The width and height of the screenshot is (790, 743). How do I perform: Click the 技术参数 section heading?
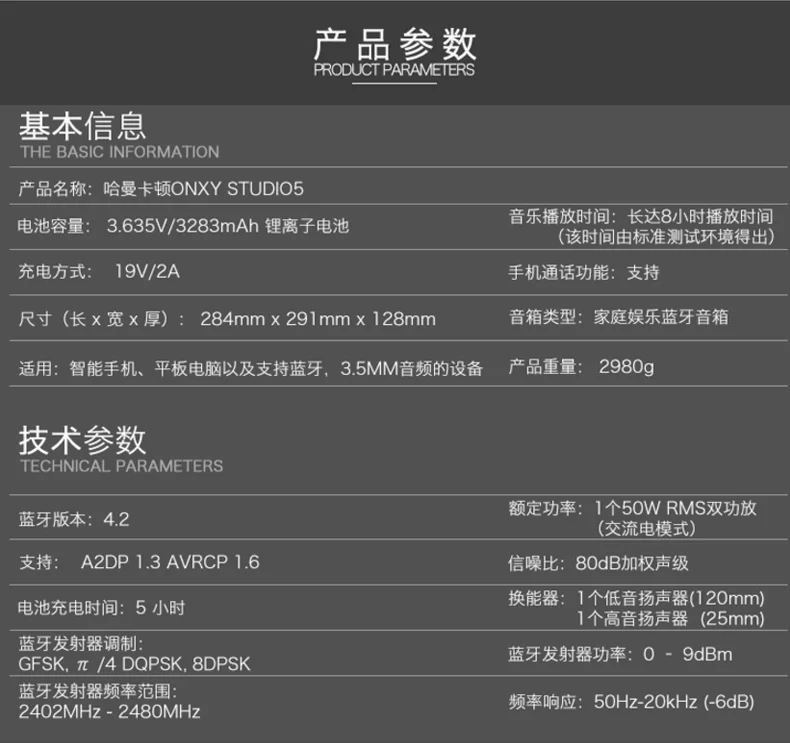(83, 440)
